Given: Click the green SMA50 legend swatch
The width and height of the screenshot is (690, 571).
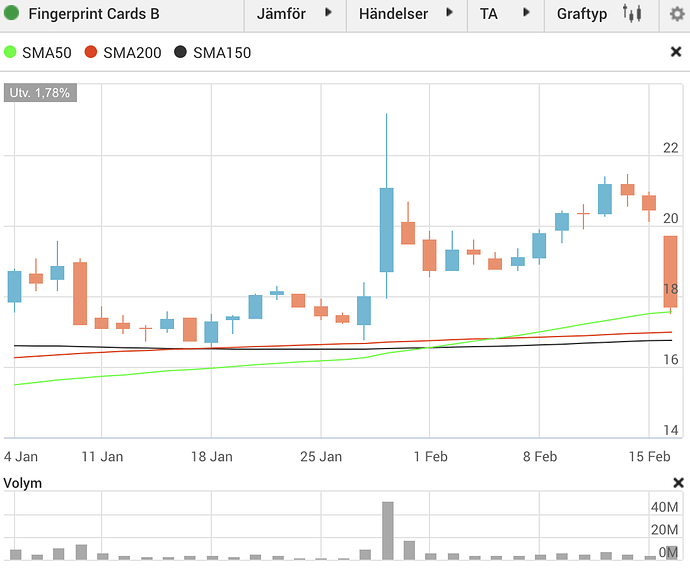Looking at the screenshot, I should coord(10,52).
